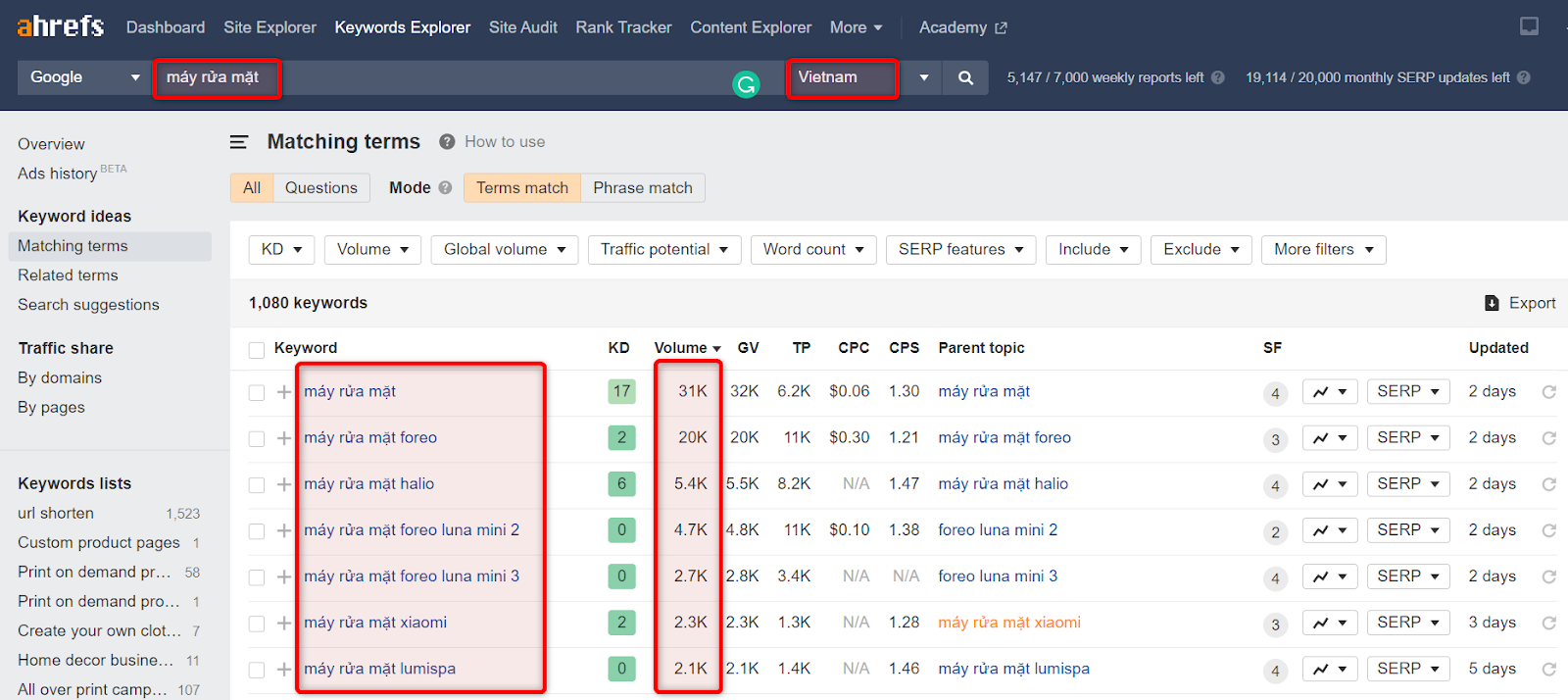Viewport: 1568px width, 700px height.
Task: Add máy rửa mặt foreo with plus icon
Action: tap(284, 438)
